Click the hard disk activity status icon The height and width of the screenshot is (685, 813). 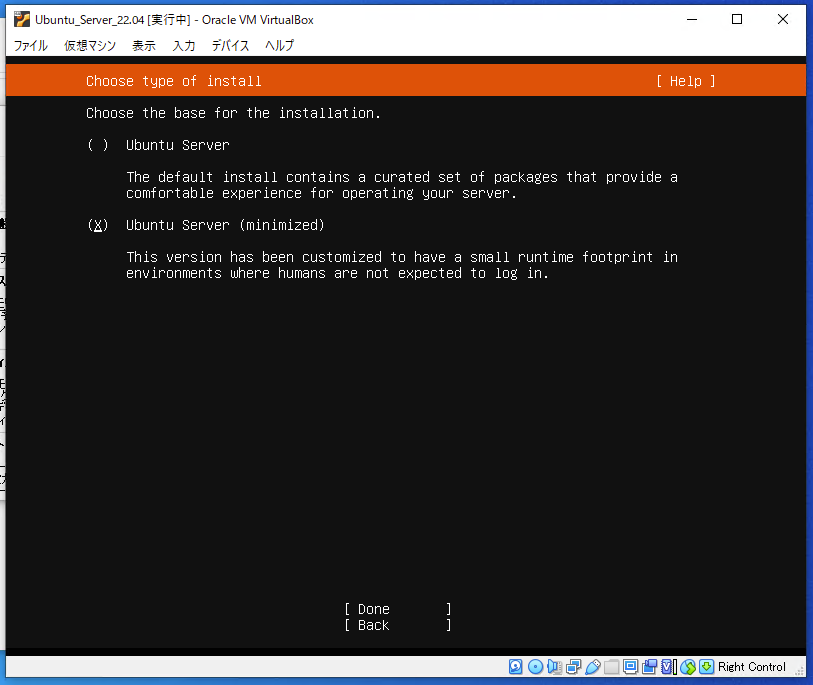pyautogui.click(x=515, y=667)
